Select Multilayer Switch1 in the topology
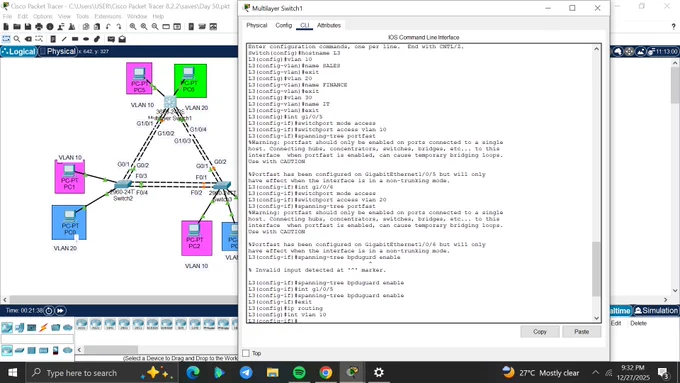This screenshot has width=680, height=383. [170, 102]
